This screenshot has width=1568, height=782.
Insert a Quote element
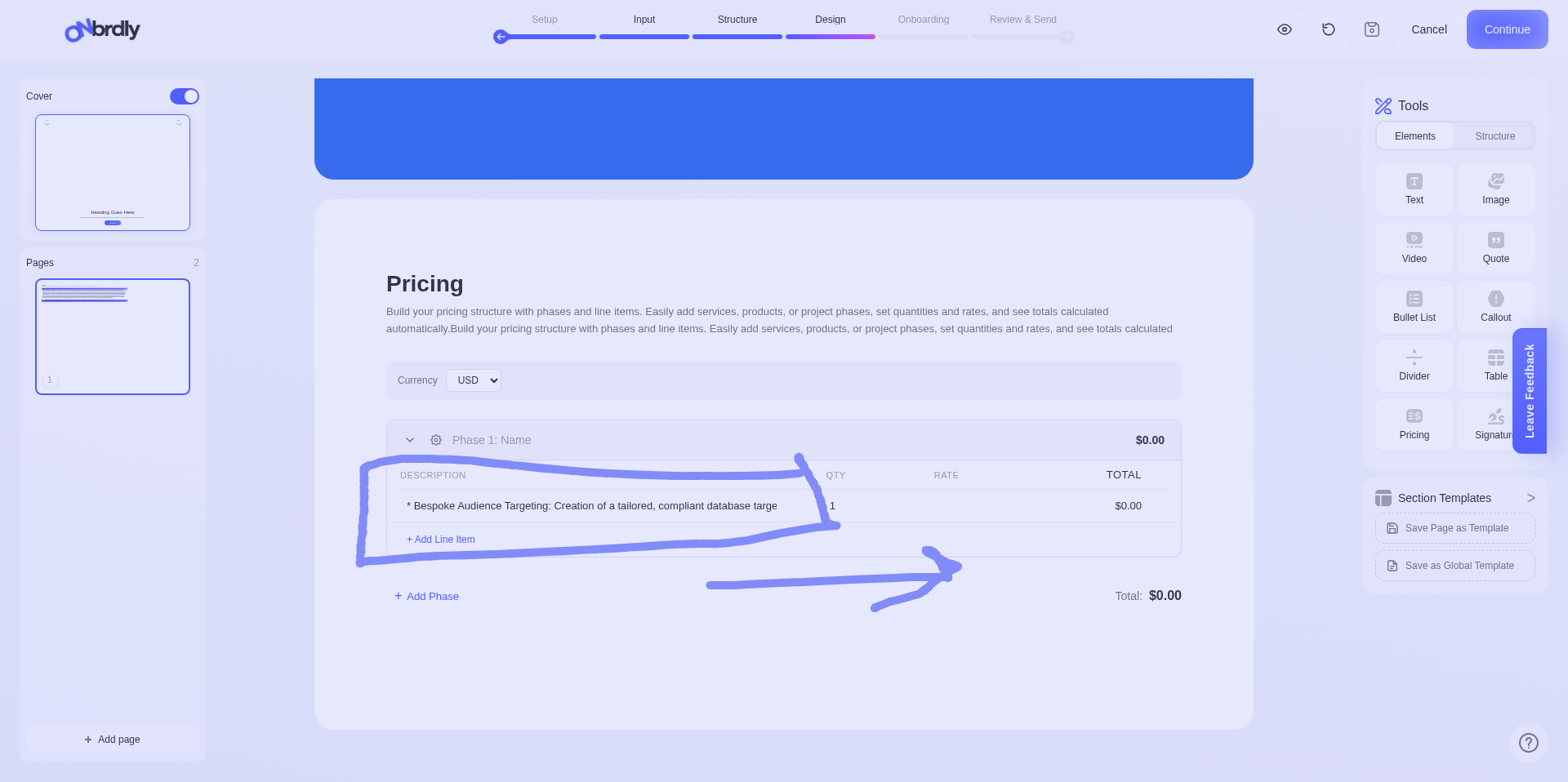[x=1495, y=248]
